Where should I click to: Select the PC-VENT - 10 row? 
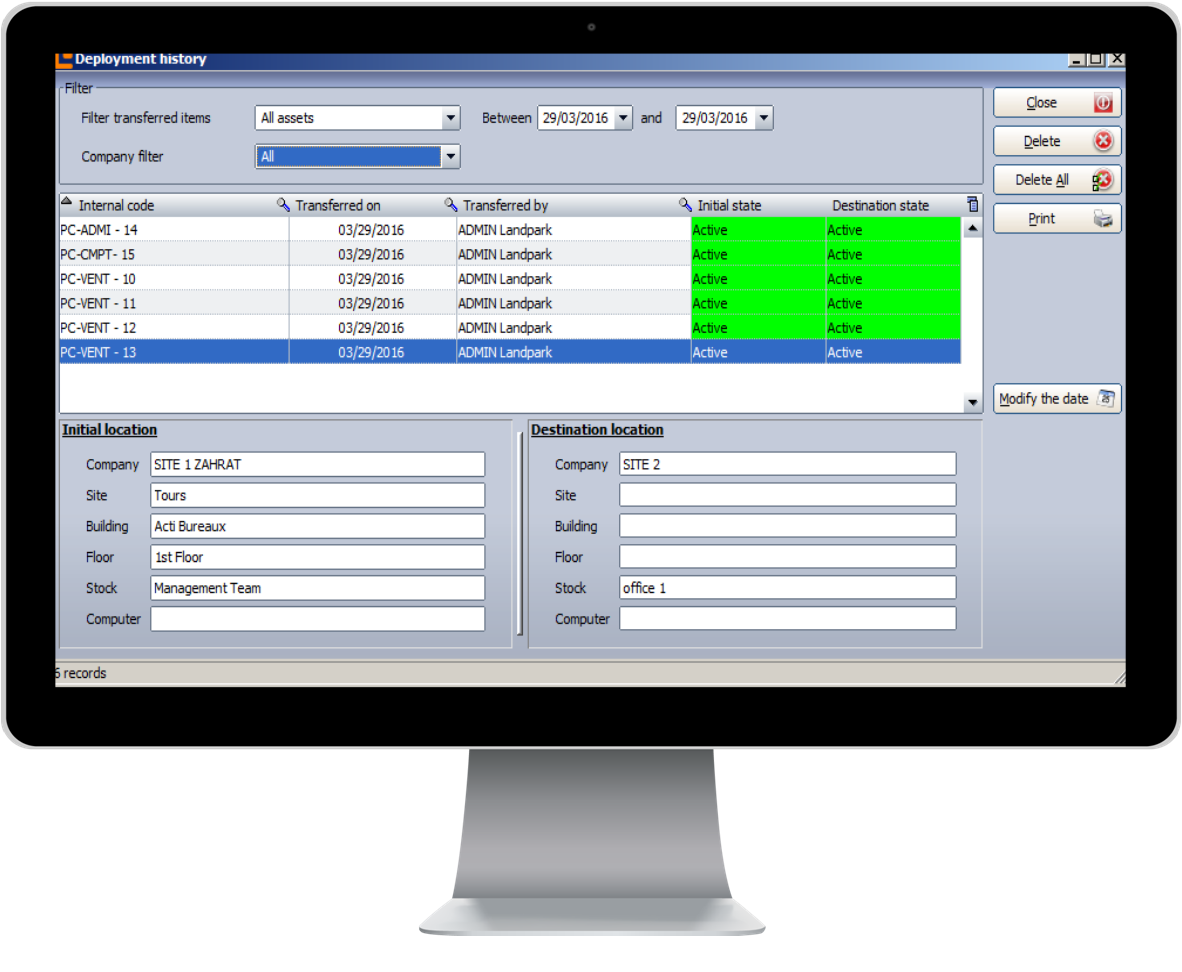pos(510,279)
